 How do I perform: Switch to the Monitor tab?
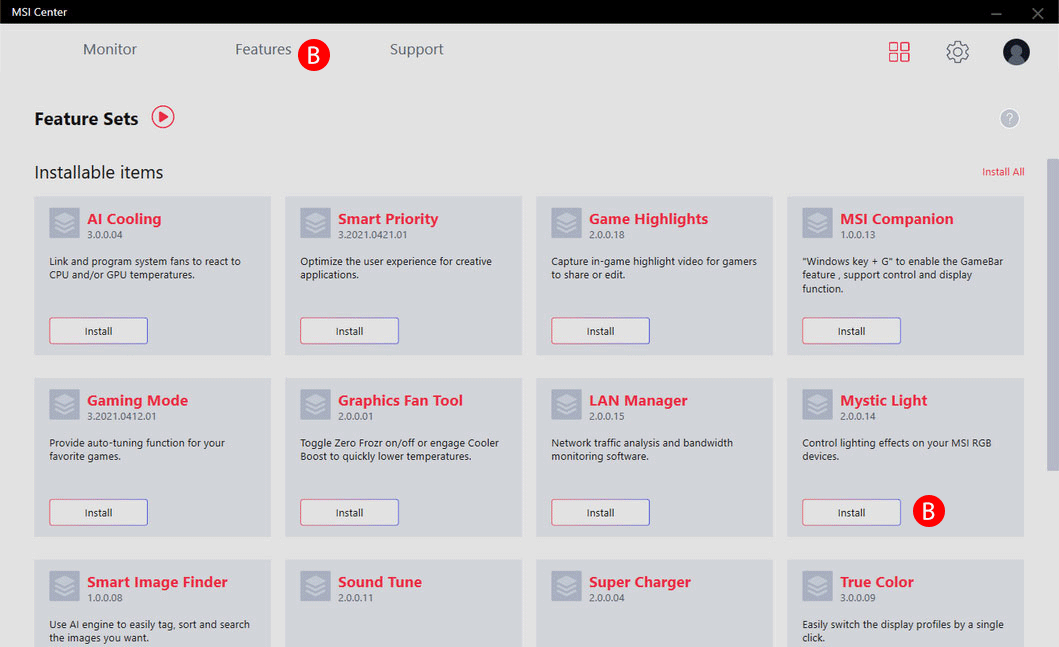109,49
